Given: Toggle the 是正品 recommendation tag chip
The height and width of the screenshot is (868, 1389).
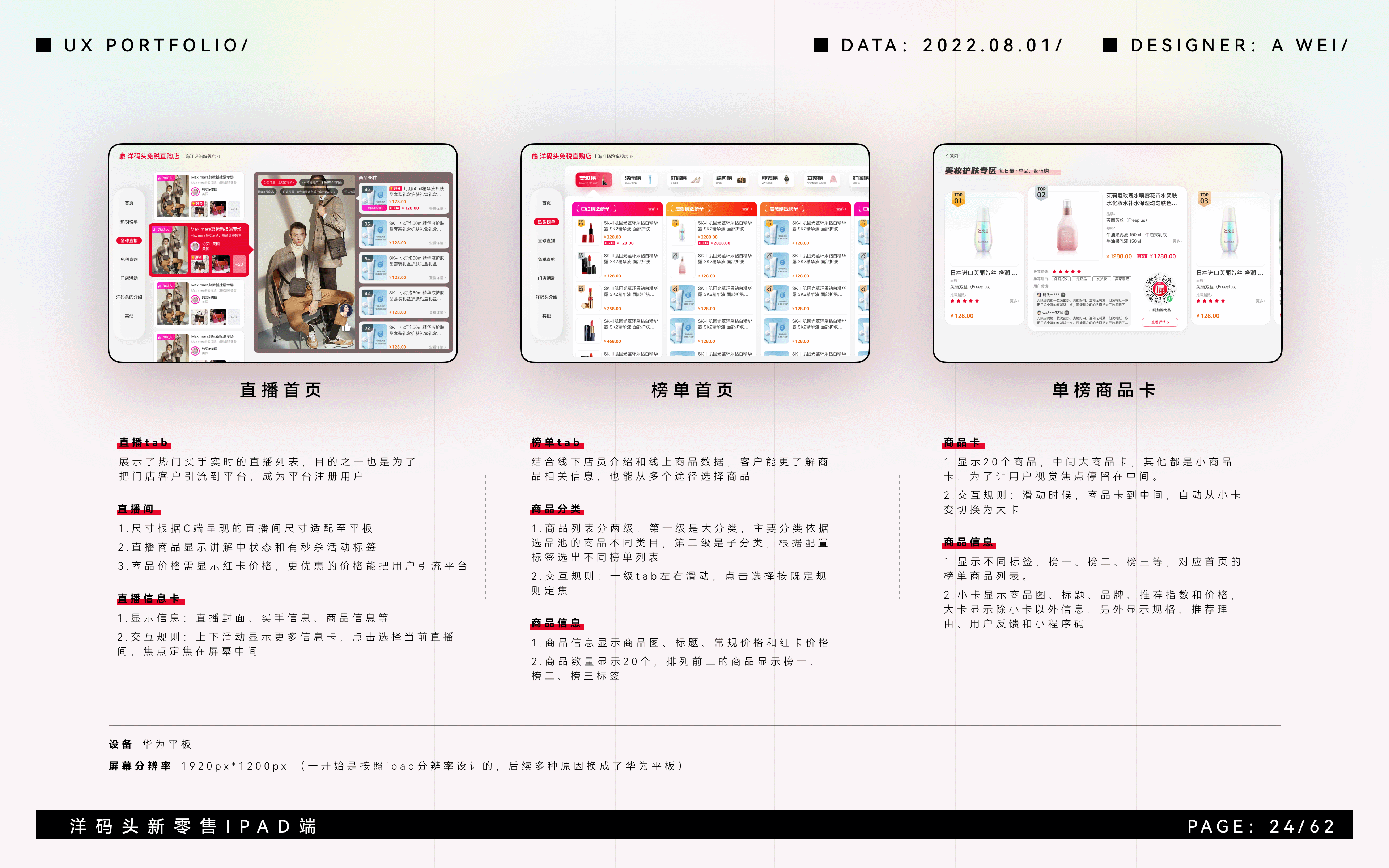Looking at the screenshot, I should 1083,279.
